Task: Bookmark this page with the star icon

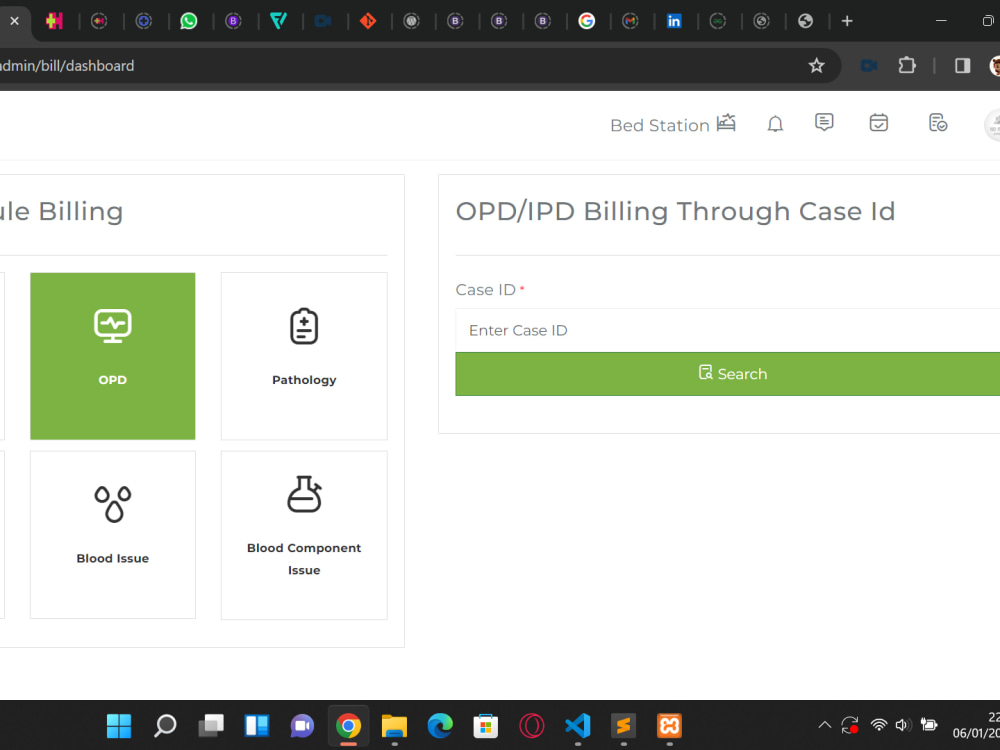Action: point(816,66)
